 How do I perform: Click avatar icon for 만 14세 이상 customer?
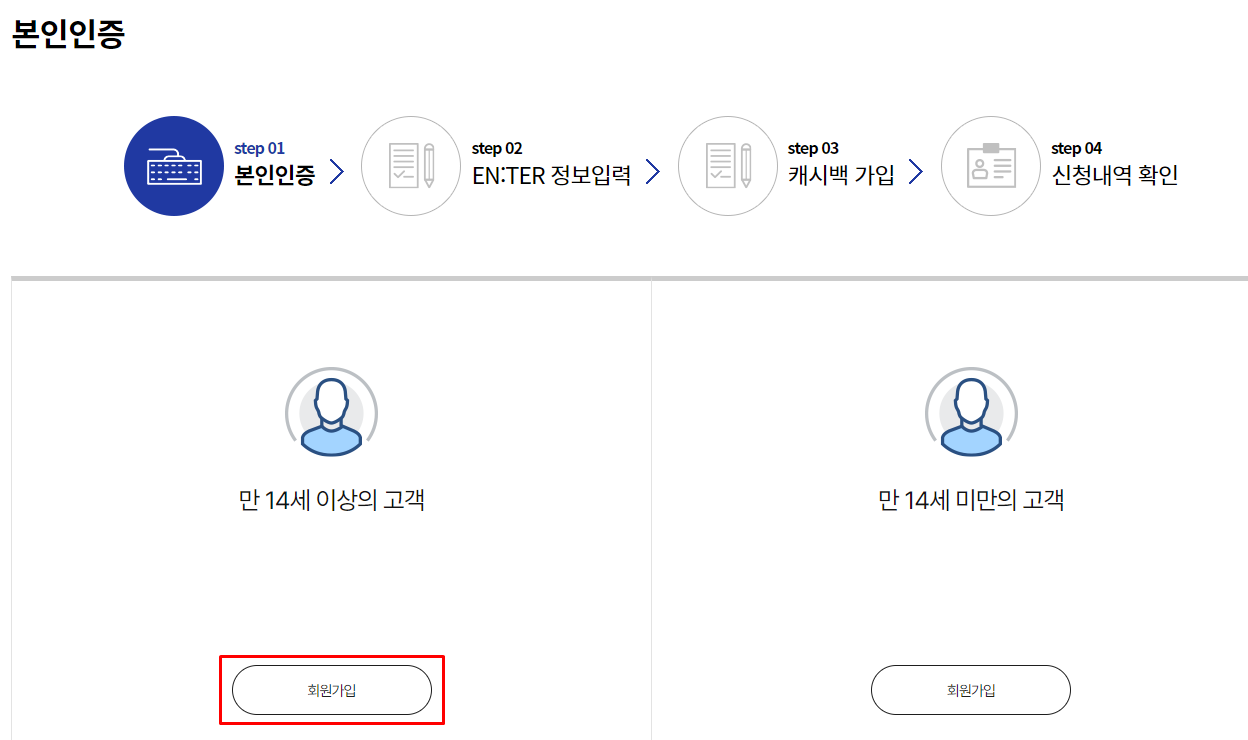331,413
